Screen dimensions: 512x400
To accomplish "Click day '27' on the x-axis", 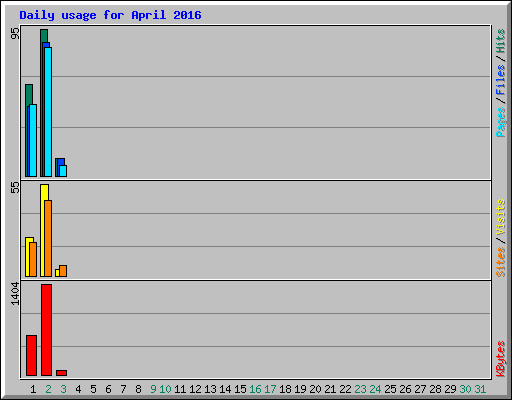I will click(x=420, y=389).
